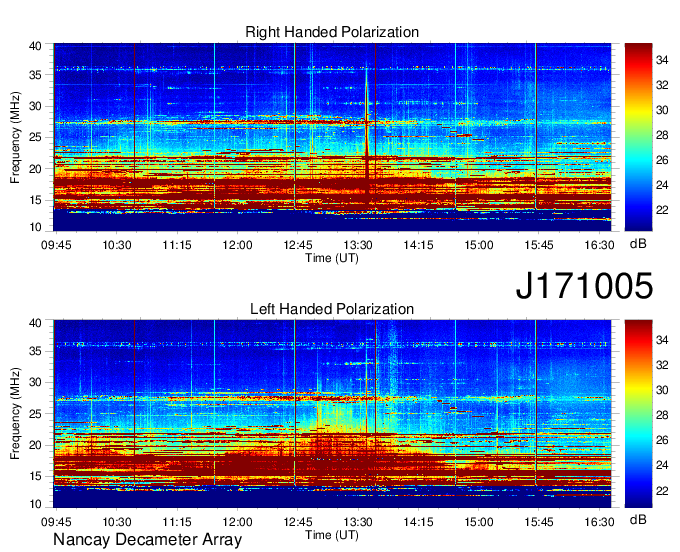Viewport: 680px width, 552px height.
Task: Click the color scale bar beside Right Handed plot
Action: pos(638,137)
